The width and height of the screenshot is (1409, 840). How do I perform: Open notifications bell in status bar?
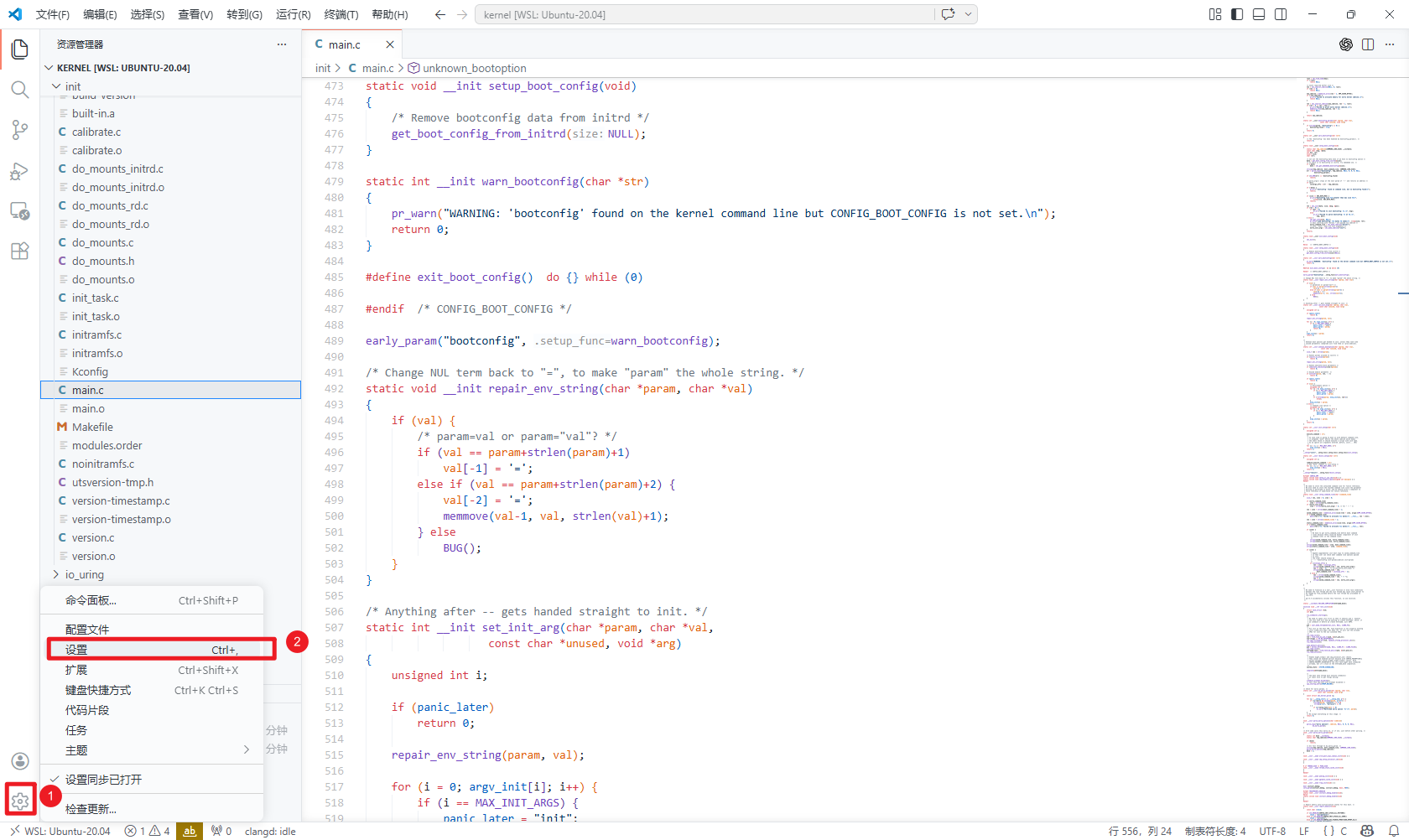tap(1394, 832)
